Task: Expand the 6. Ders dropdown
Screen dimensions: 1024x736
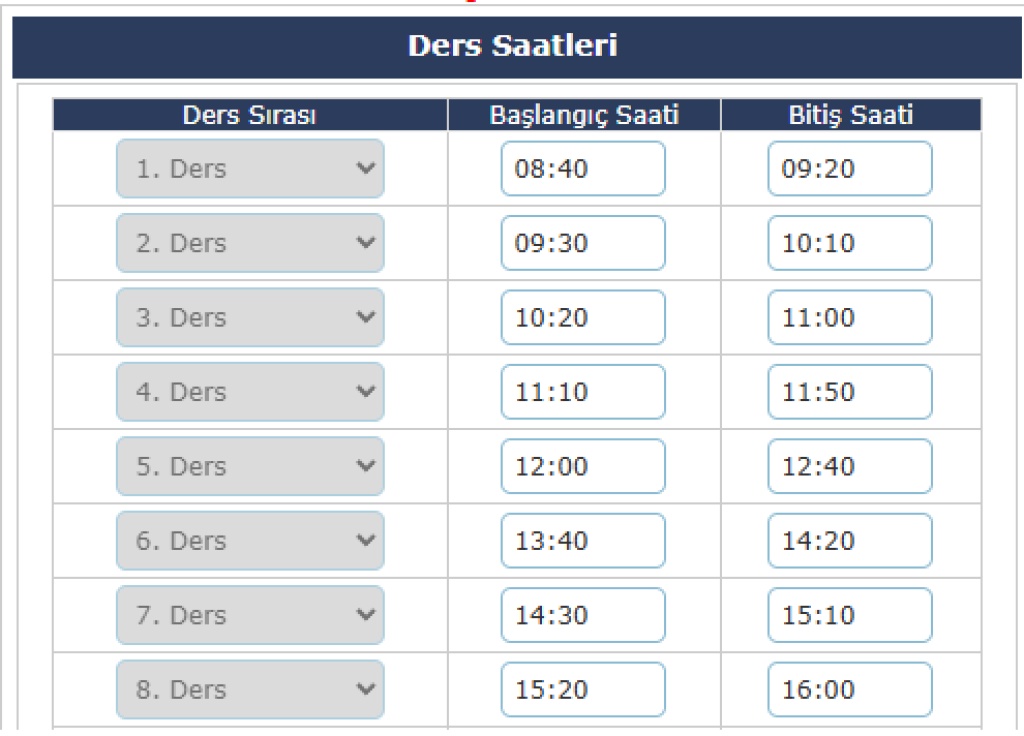Action: click(250, 541)
